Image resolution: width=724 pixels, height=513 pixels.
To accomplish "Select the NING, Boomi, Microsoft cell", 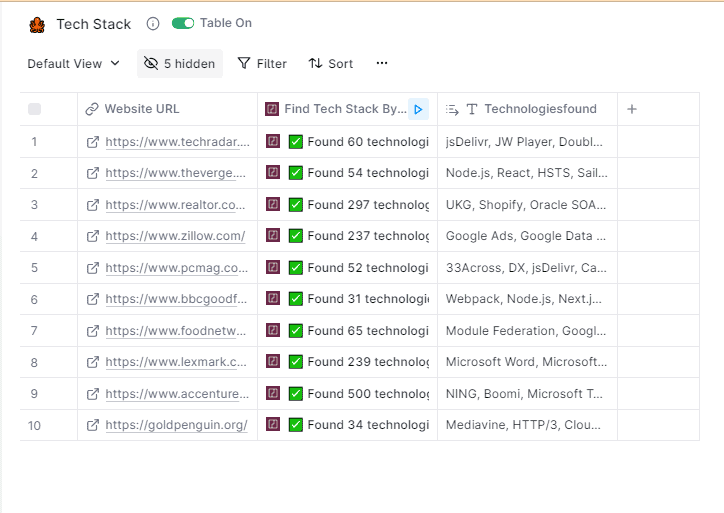I will (527, 394).
